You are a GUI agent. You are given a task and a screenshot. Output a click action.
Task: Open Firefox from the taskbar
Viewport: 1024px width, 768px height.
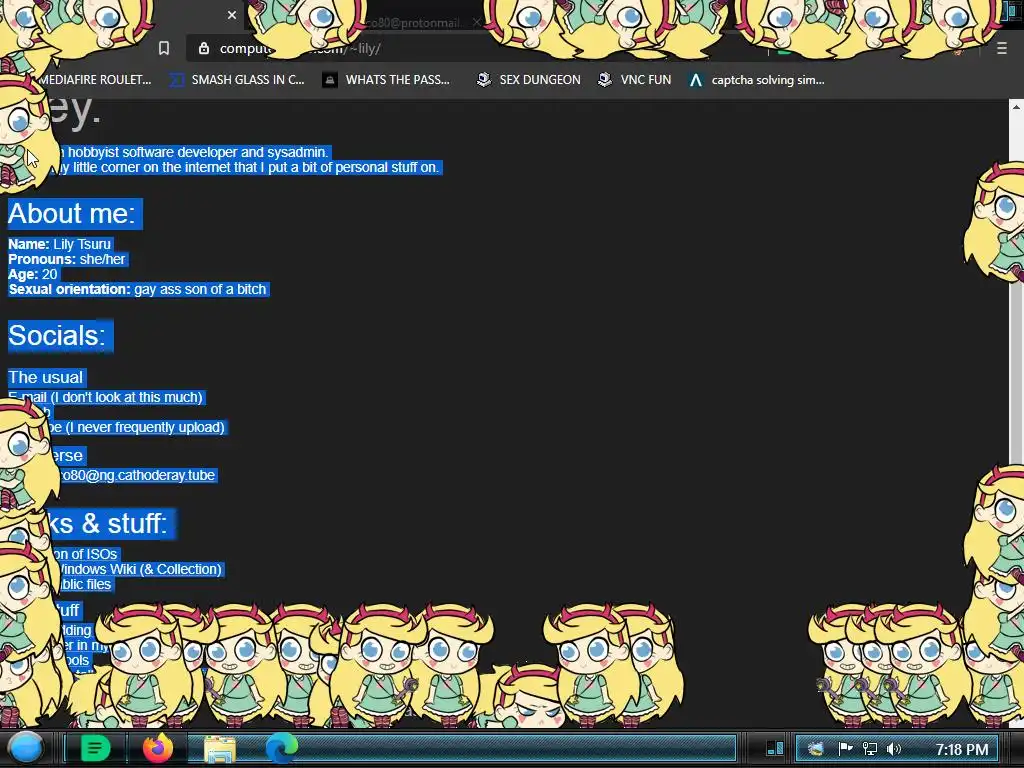[157, 748]
